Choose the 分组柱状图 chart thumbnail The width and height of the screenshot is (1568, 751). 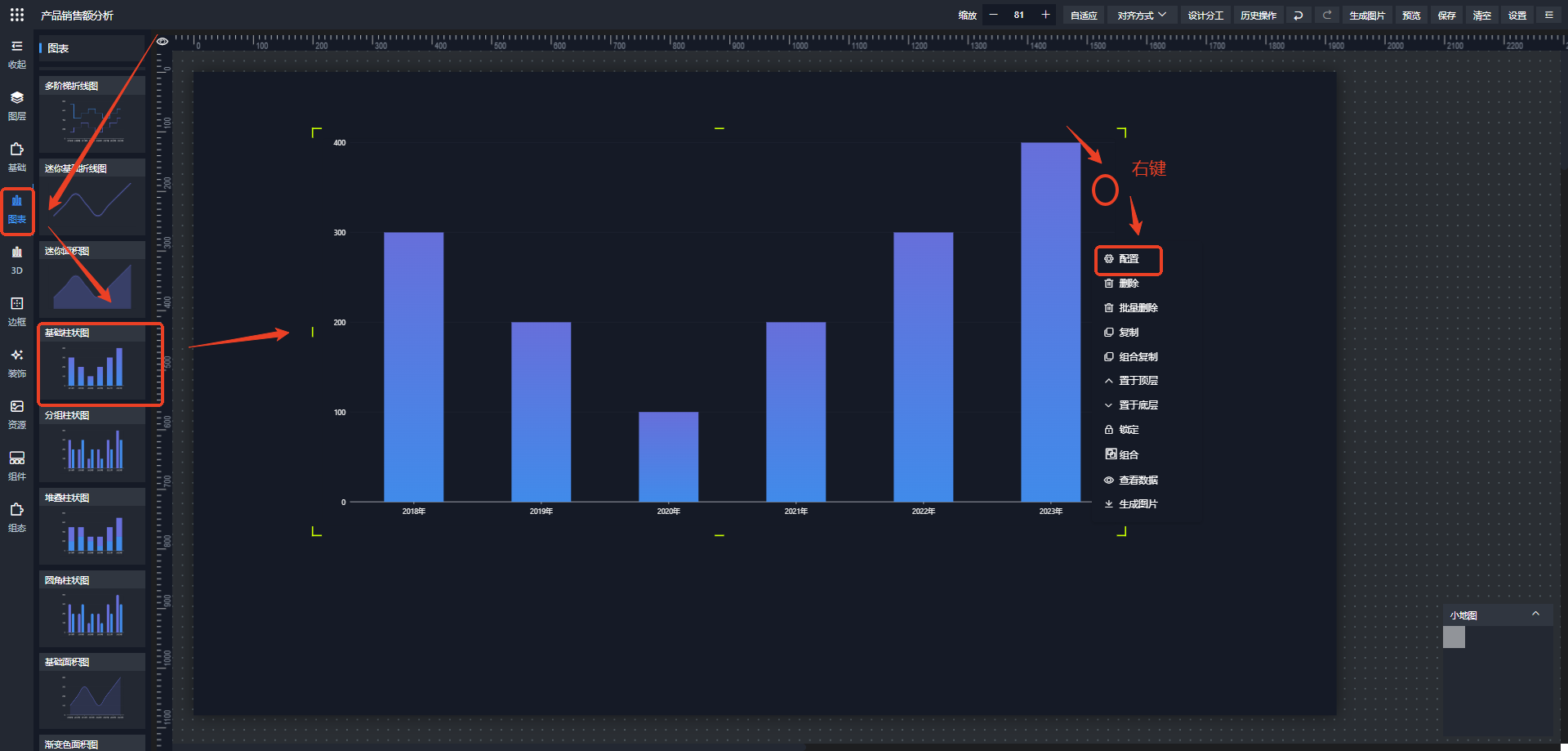tap(92, 445)
